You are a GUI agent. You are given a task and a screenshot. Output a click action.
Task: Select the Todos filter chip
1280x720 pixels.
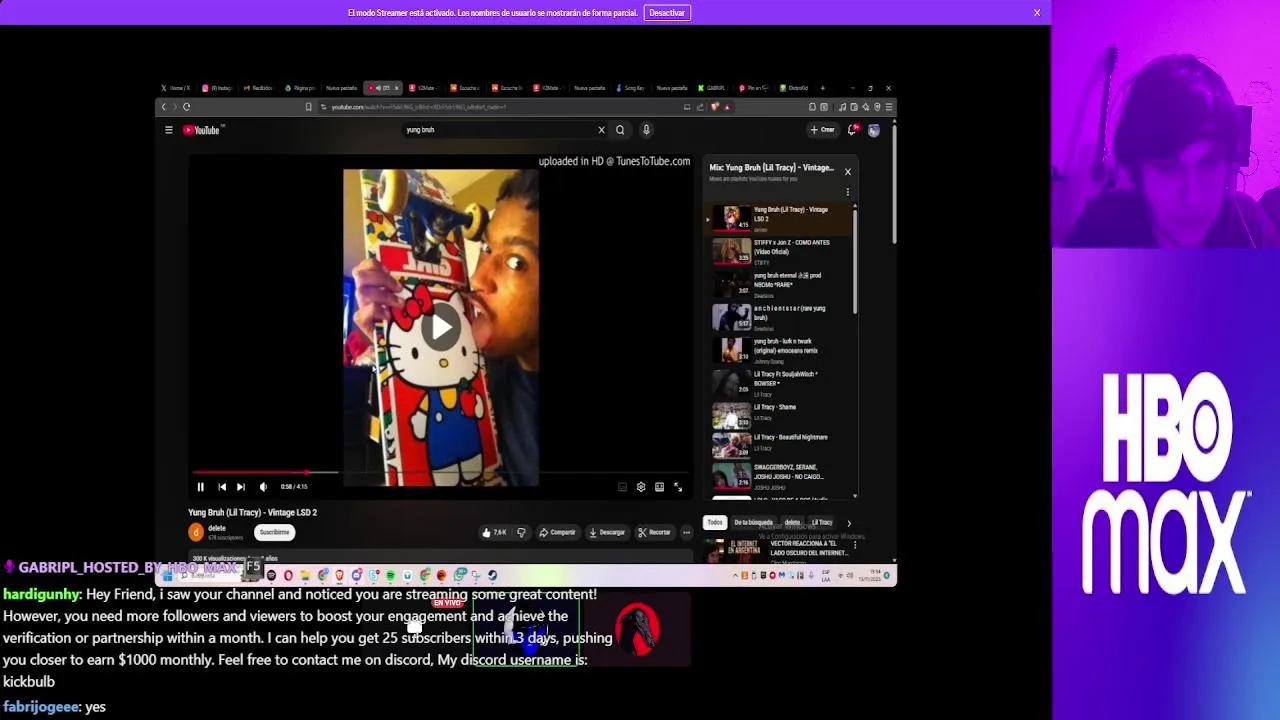tap(715, 523)
